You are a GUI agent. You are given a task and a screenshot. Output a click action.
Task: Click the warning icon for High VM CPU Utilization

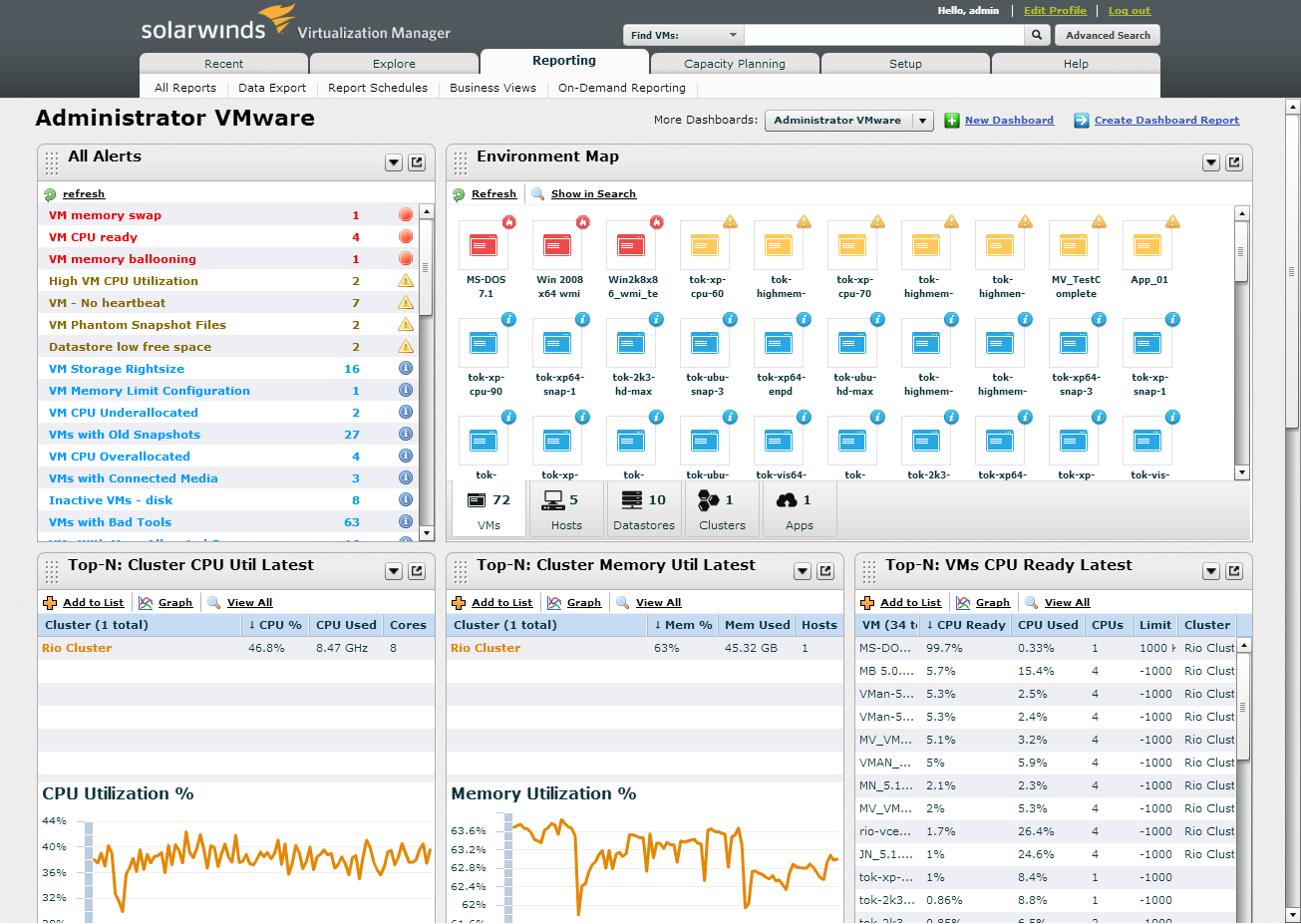[x=406, y=281]
